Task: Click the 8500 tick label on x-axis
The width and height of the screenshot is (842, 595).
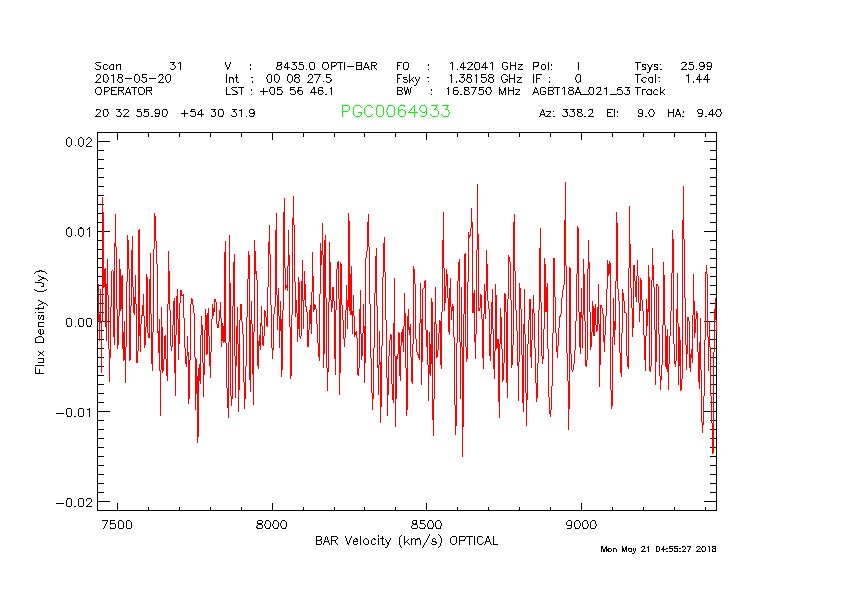Action: pos(426,524)
